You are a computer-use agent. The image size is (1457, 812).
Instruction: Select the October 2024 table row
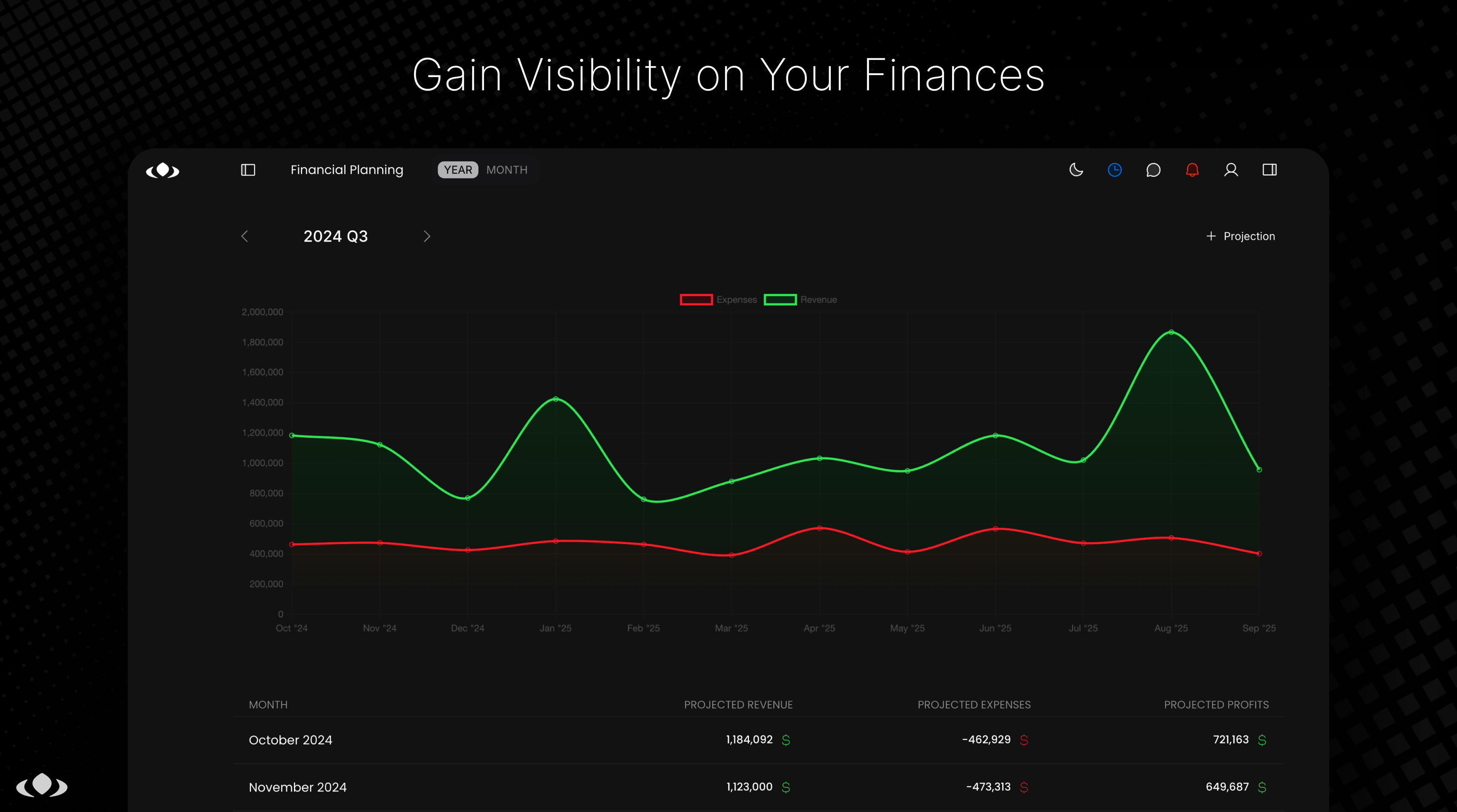(758, 740)
